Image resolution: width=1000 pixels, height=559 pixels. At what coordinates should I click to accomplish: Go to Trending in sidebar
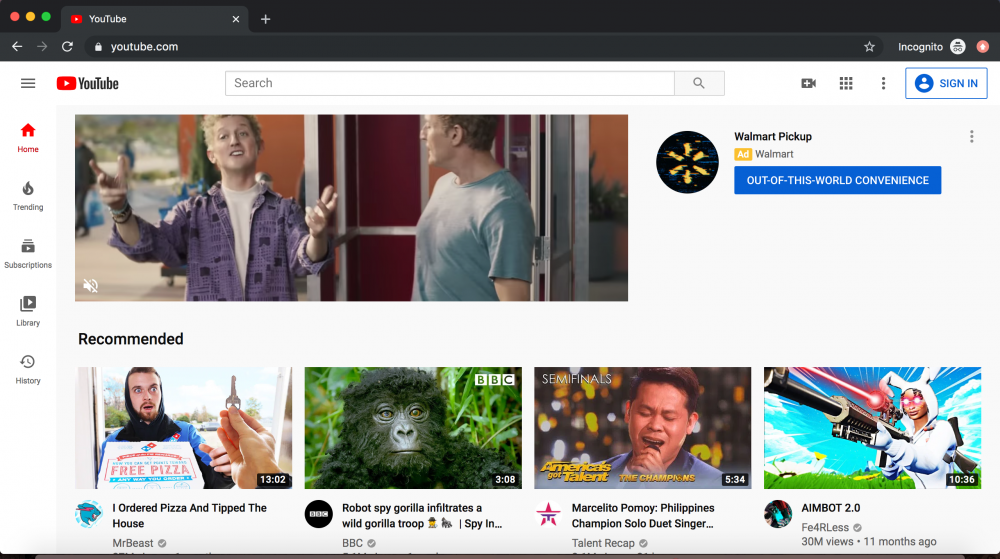click(28, 195)
